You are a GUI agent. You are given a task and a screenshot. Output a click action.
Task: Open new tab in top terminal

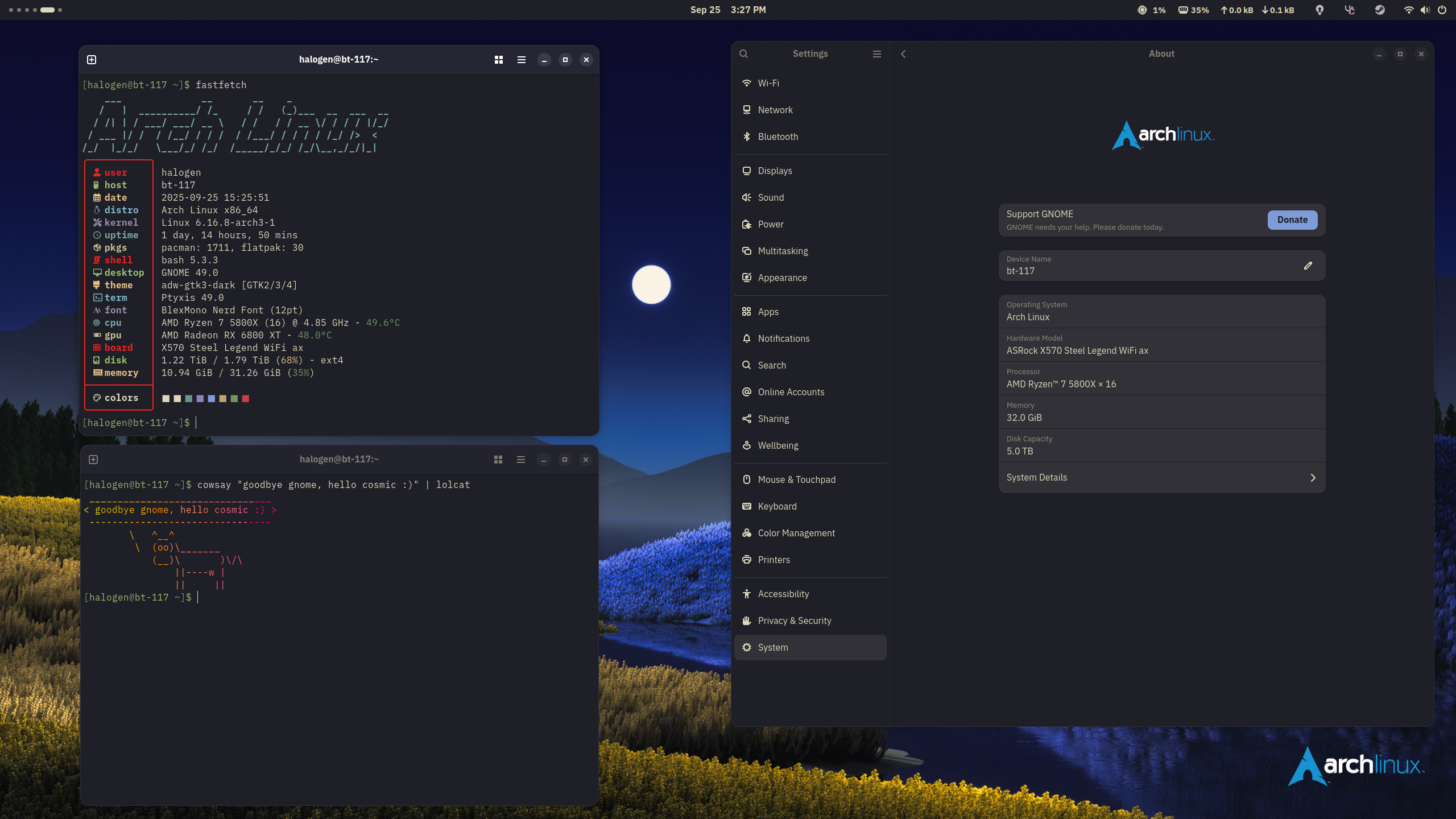[92, 60]
